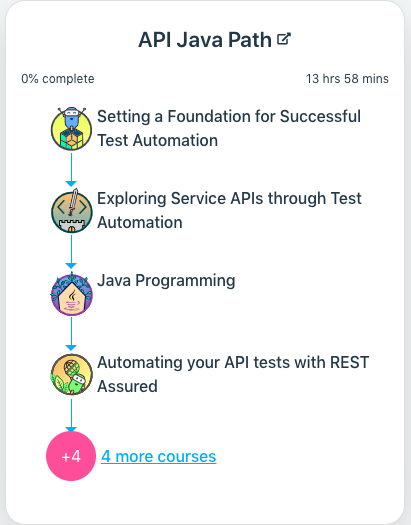Open Automating your API tests with REST Assured
The width and height of the screenshot is (411, 525).
coord(233,374)
